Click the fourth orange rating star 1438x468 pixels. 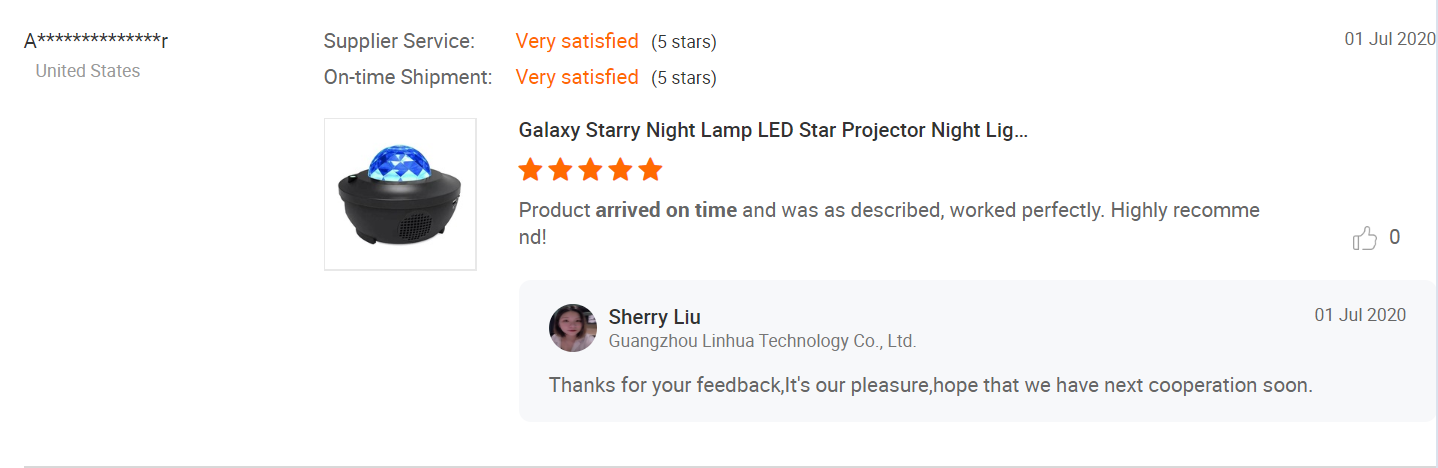click(x=621, y=170)
